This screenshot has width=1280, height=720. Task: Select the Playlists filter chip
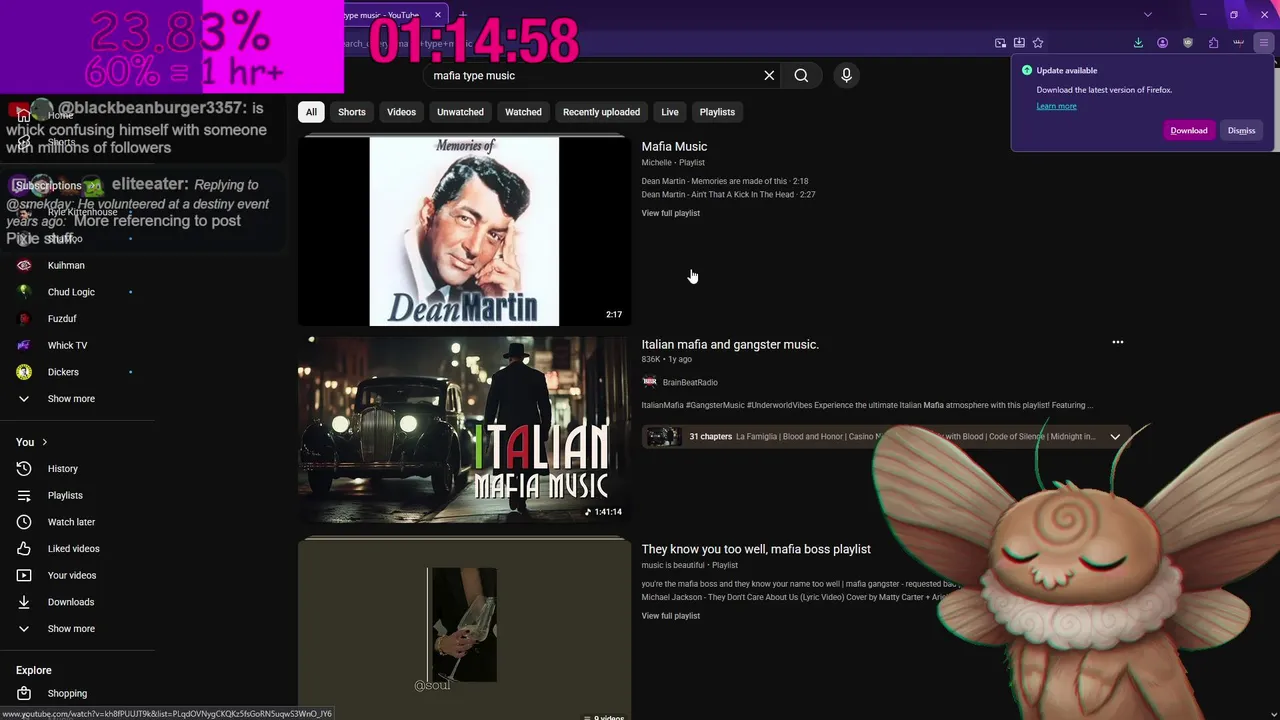[717, 112]
